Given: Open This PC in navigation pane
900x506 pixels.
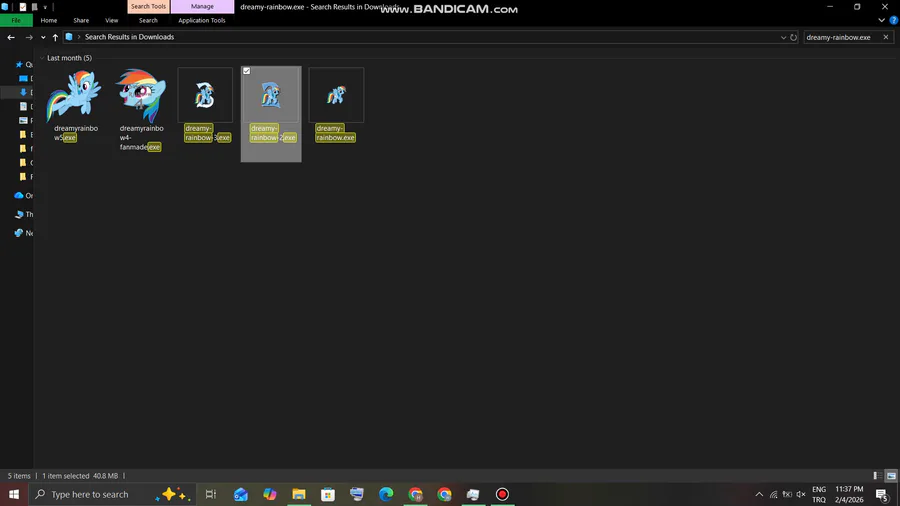Looking at the screenshot, I should 19,214.
